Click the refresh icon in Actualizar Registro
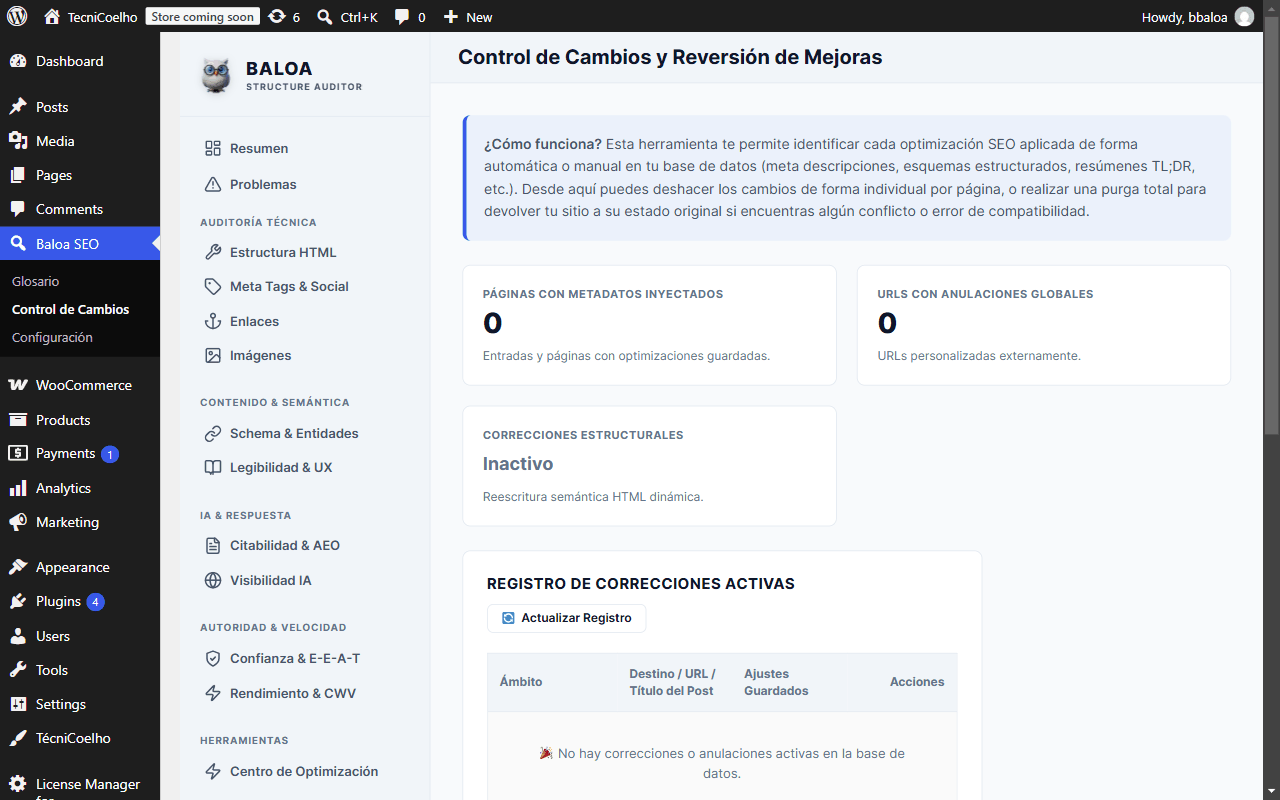 508,618
